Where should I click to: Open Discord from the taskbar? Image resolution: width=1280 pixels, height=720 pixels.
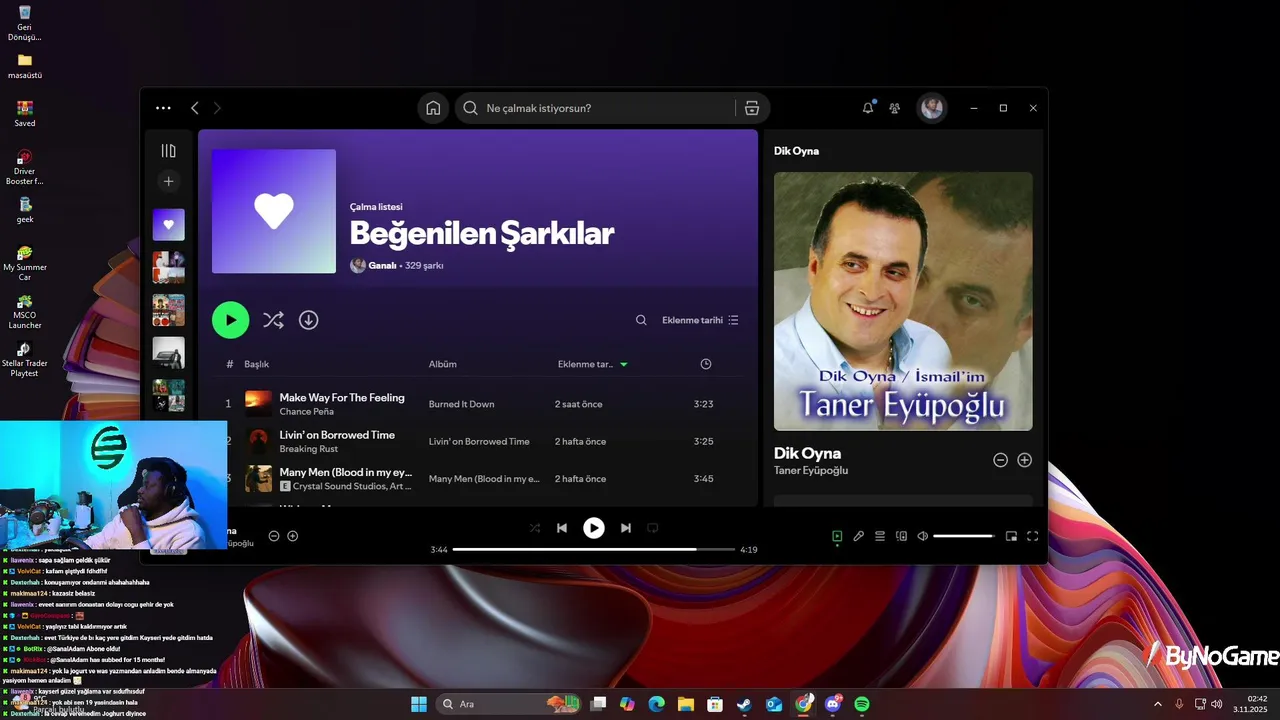[x=833, y=704]
